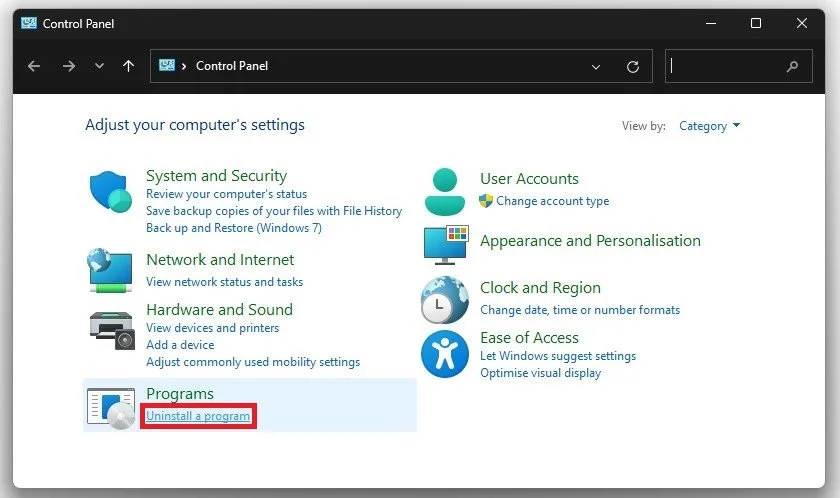The height and width of the screenshot is (498, 840).
Task: Open the recent locations chevron dropdown
Action: point(99,66)
